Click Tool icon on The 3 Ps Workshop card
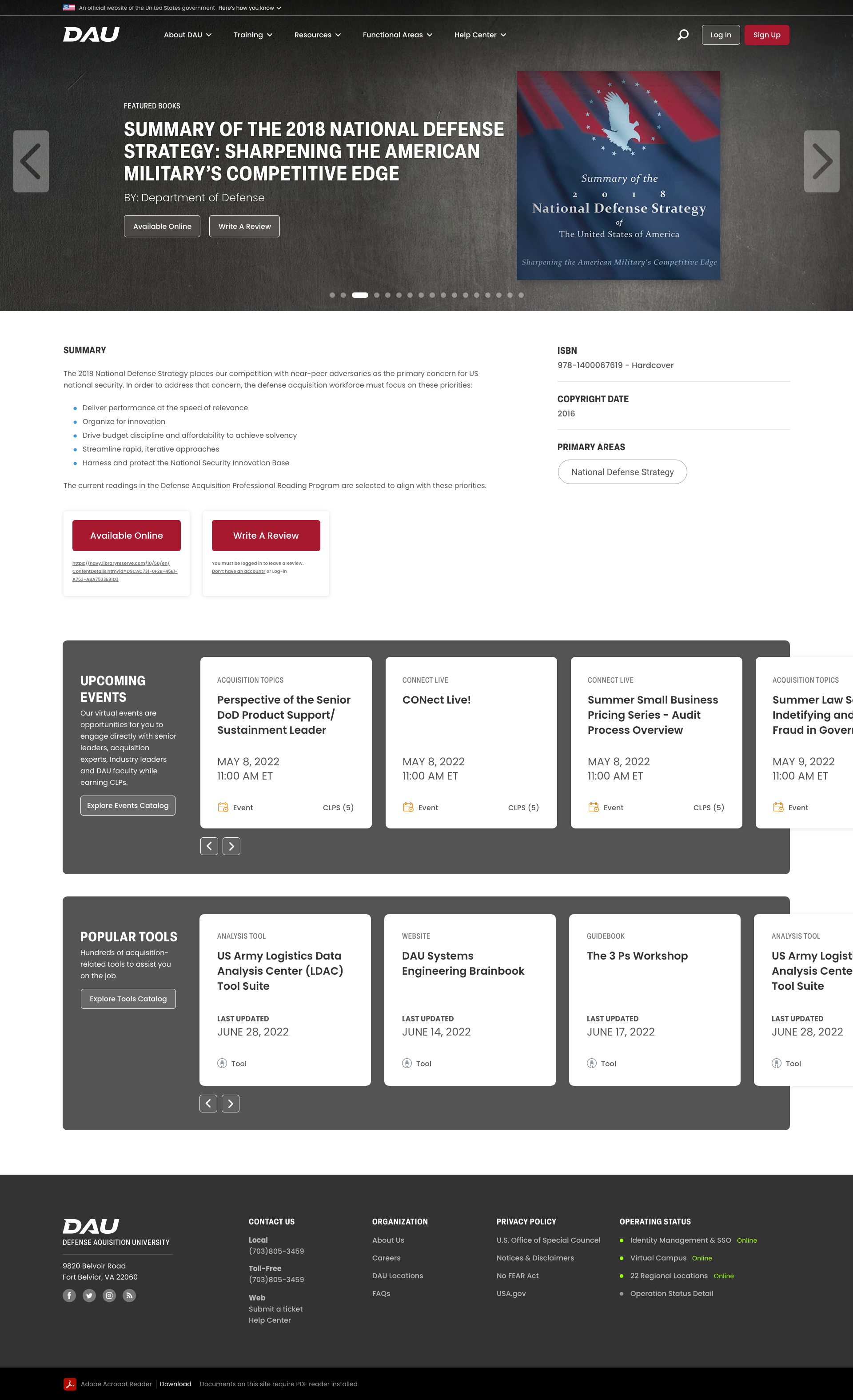 pyautogui.click(x=591, y=1063)
